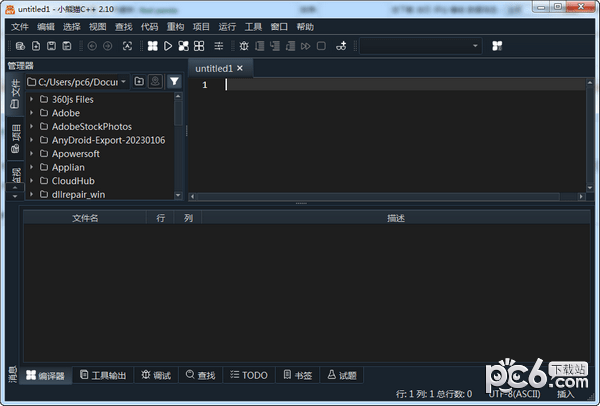Image resolution: width=600 pixels, height=406 pixels.
Task: Open the compiler set dropdown in toolbar
Action: (x=421, y=46)
